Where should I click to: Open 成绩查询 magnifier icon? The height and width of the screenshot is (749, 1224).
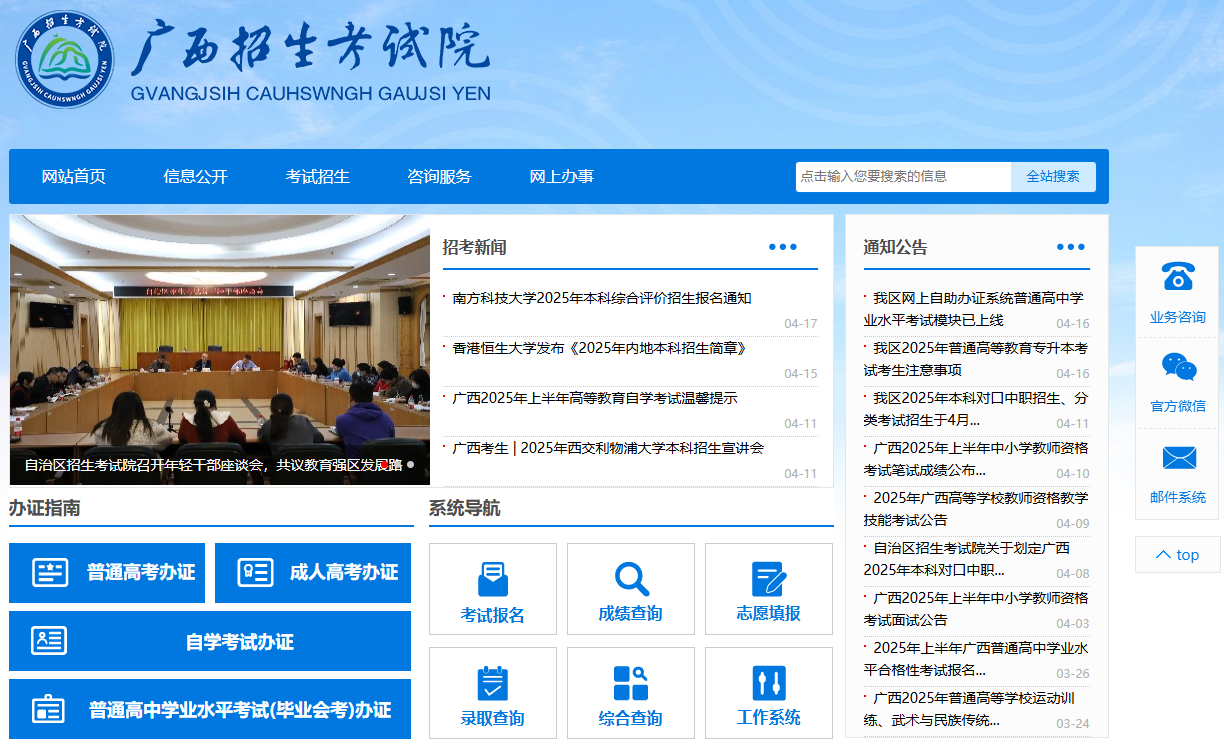click(630, 579)
